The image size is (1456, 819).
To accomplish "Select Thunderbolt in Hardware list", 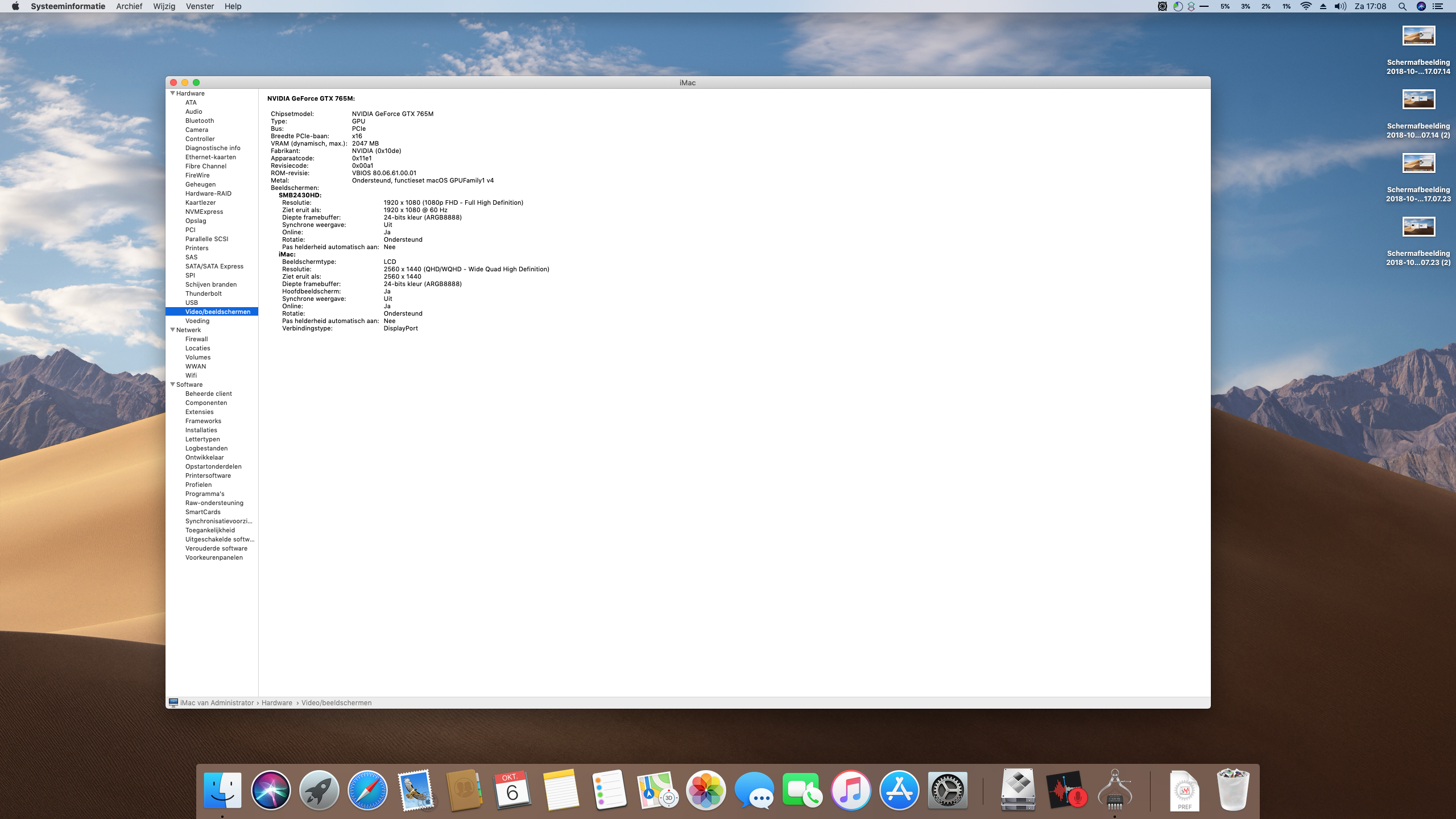I will [203, 293].
